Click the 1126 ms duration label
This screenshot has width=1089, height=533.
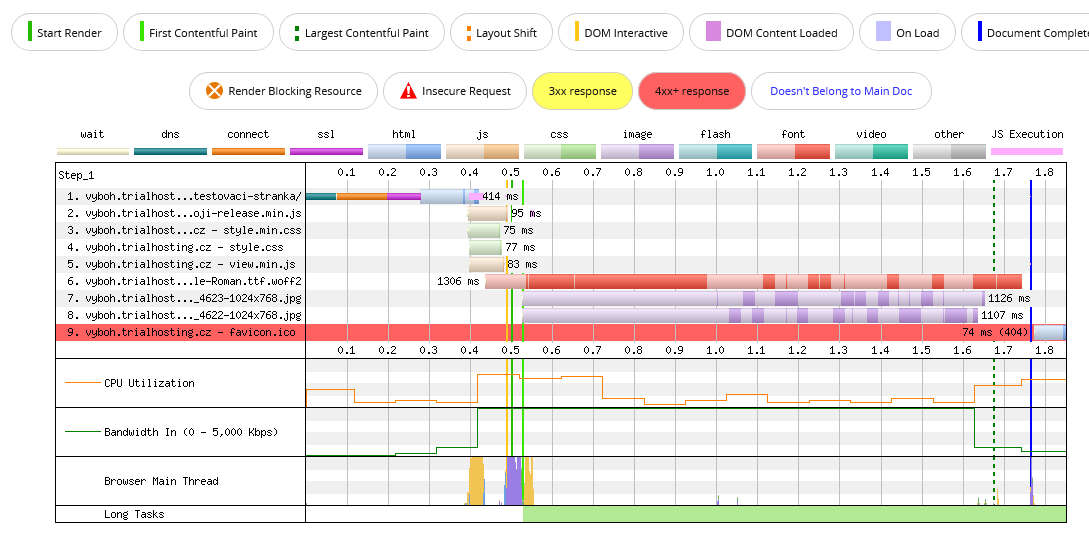pos(1008,299)
